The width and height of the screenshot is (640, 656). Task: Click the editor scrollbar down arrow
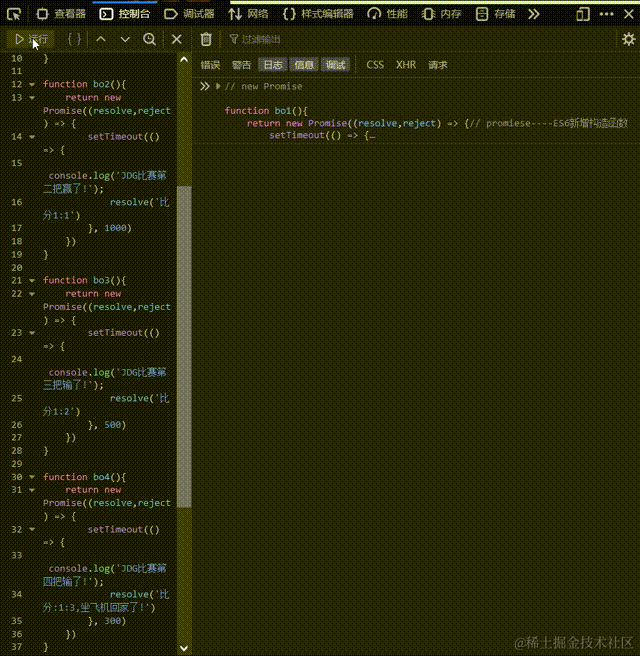(x=184, y=648)
